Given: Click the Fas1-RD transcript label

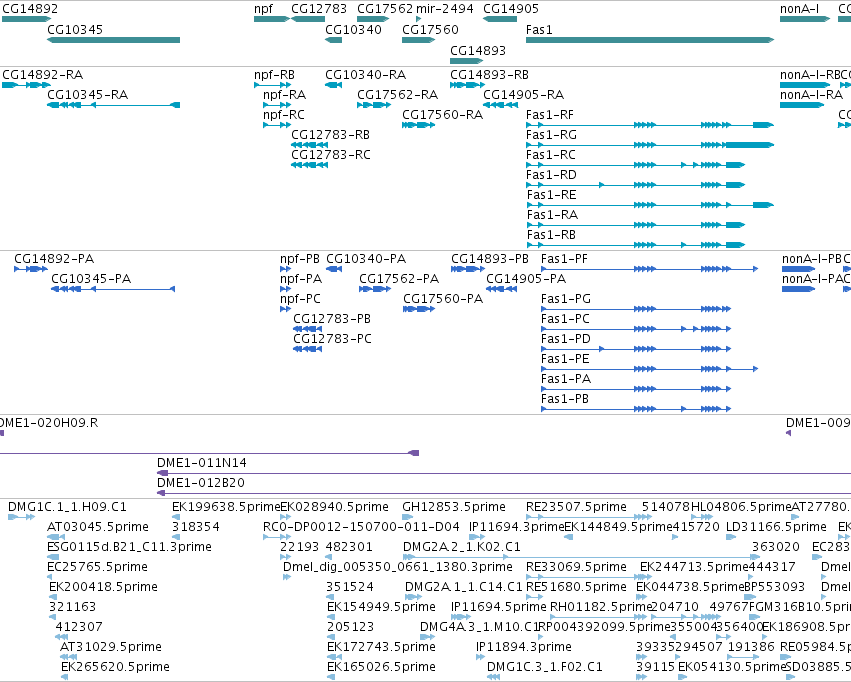Looking at the screenshot, I should 551,175.
